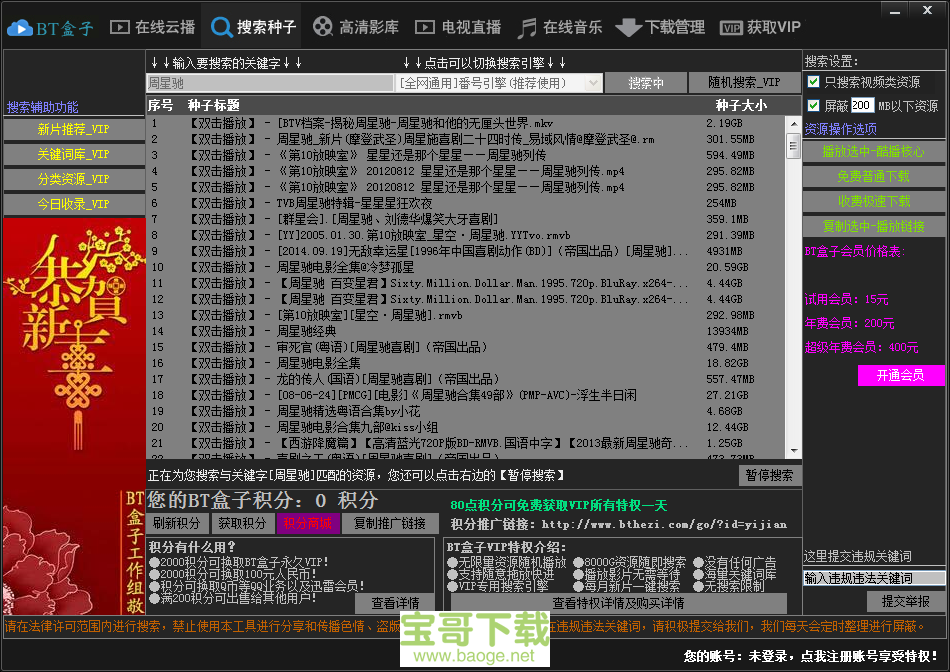Close the BT盒子 window

(927, 10)
